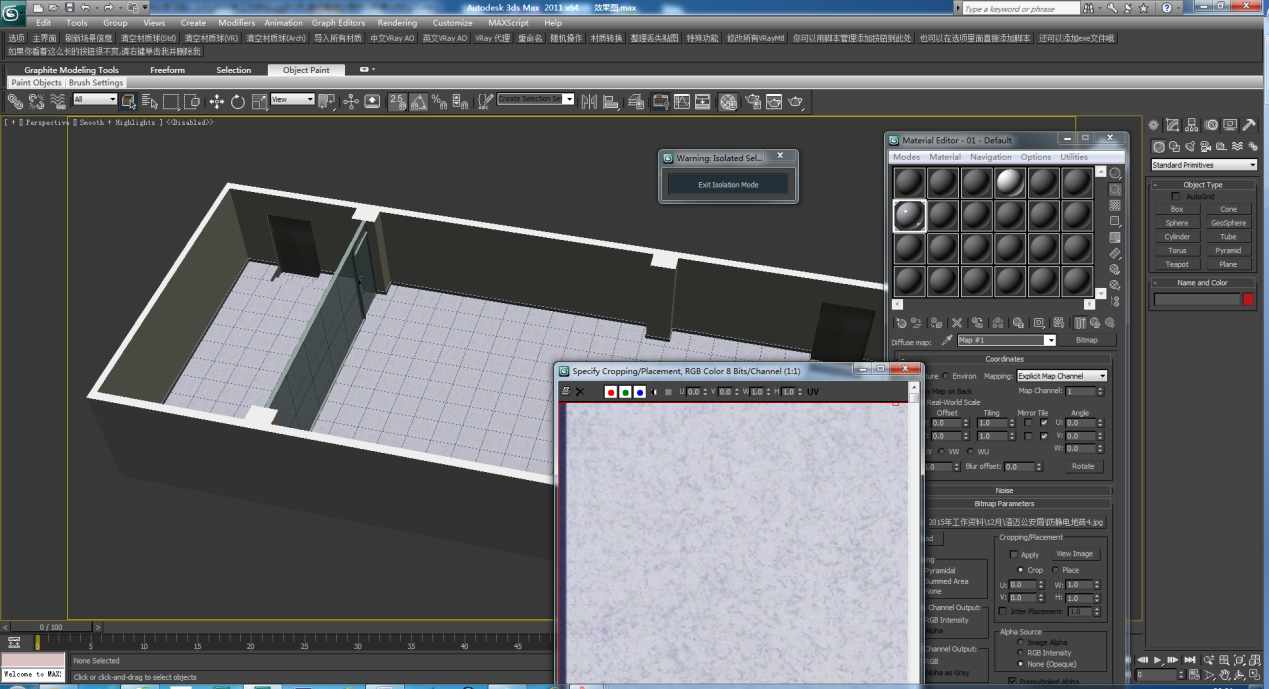Click the highlighted white material sample sphere
1269x689 pixels.
point(1009,182)
